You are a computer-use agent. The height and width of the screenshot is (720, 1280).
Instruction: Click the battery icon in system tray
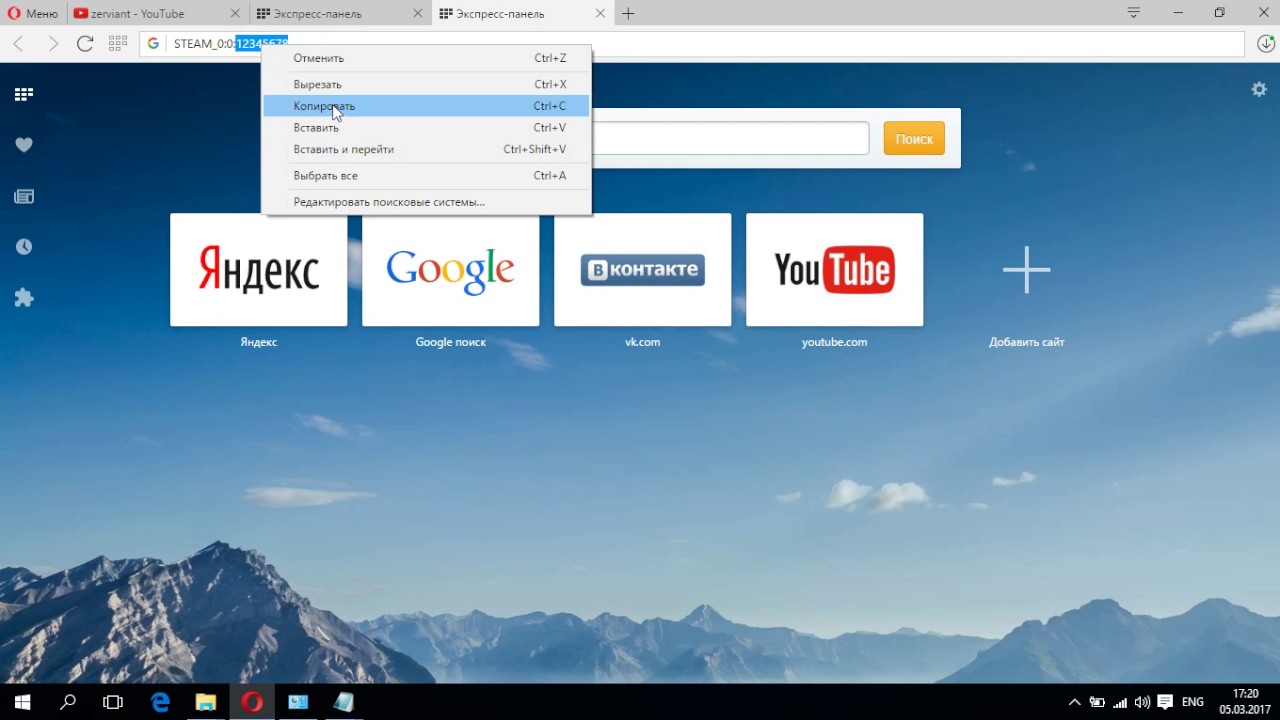point(1097,702)
